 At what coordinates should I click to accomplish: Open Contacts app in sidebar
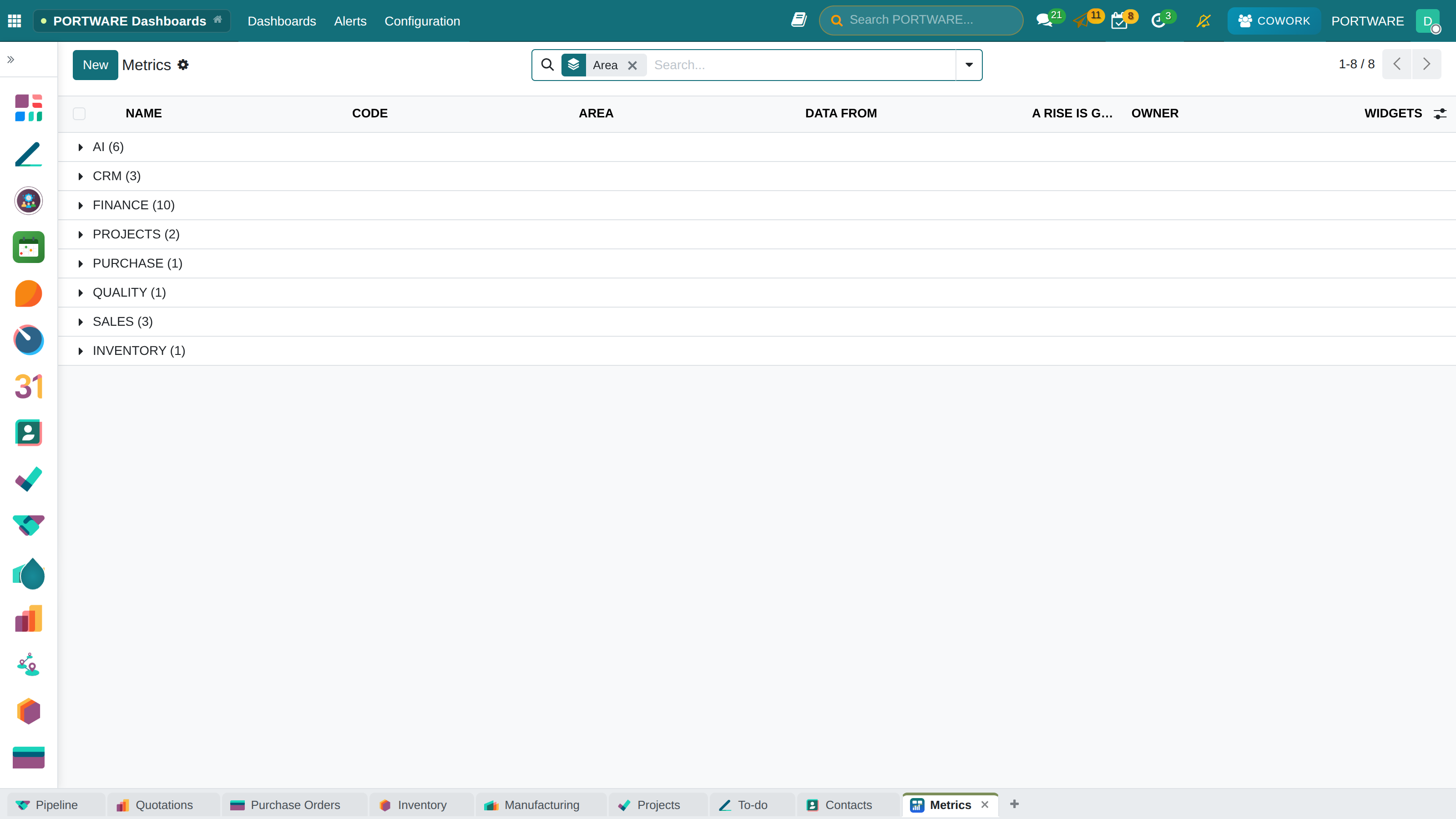point(28,433)
